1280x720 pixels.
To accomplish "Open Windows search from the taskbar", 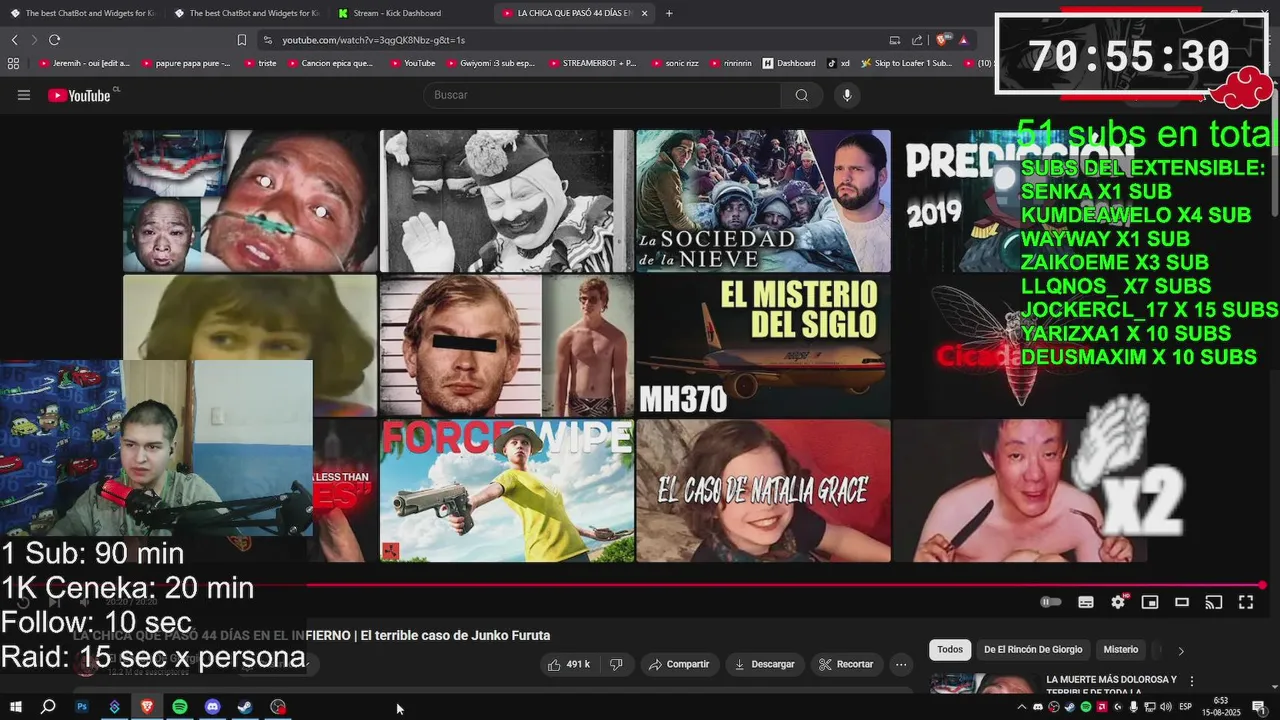I will click(48, 706).
